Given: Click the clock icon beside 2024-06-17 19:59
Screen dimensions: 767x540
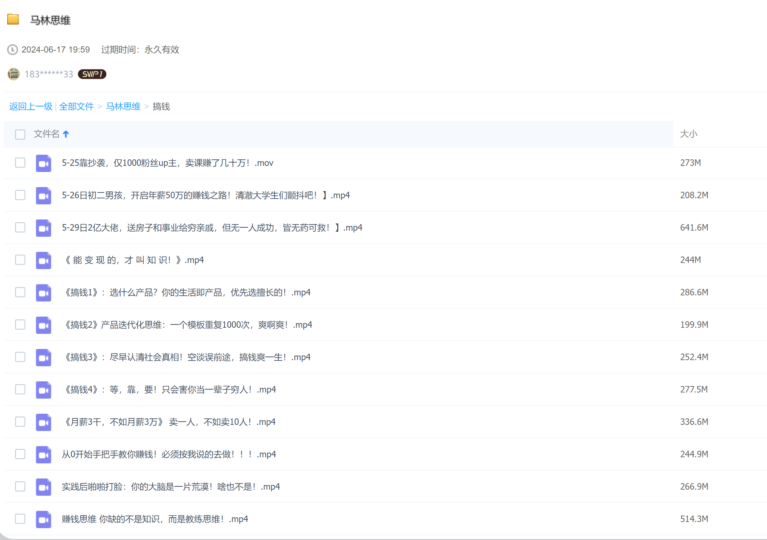Looking at the screenshot, I should pyautogui.click(x=13, y=49).
